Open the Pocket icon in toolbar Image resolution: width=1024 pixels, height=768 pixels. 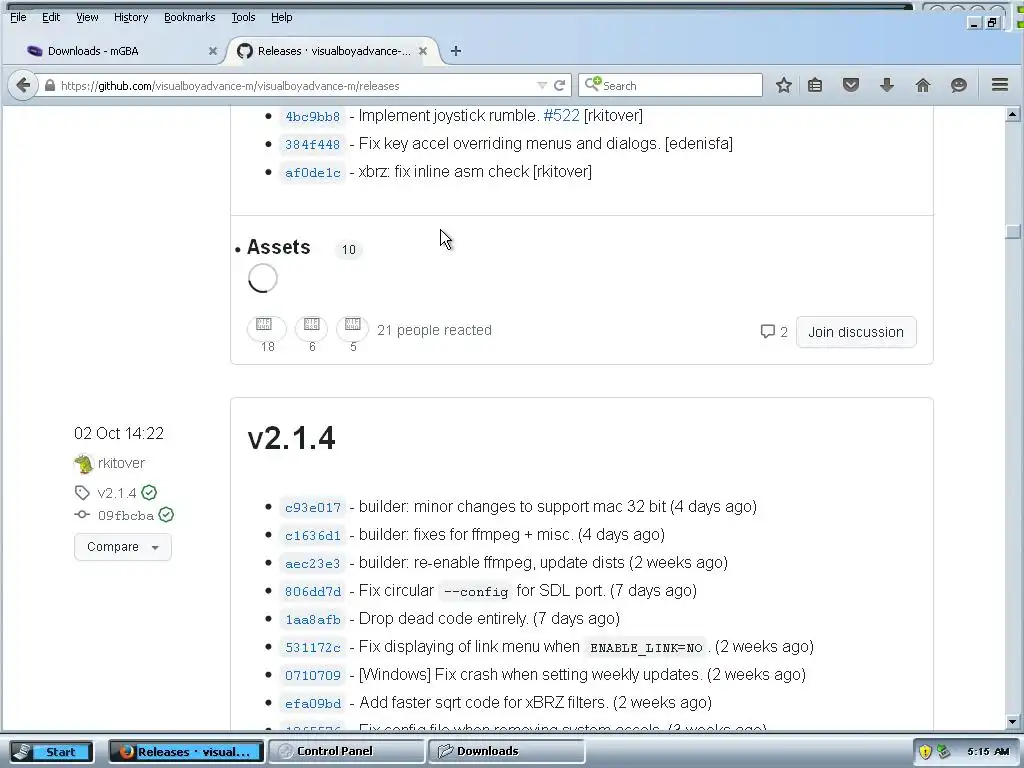click(850, 85)
